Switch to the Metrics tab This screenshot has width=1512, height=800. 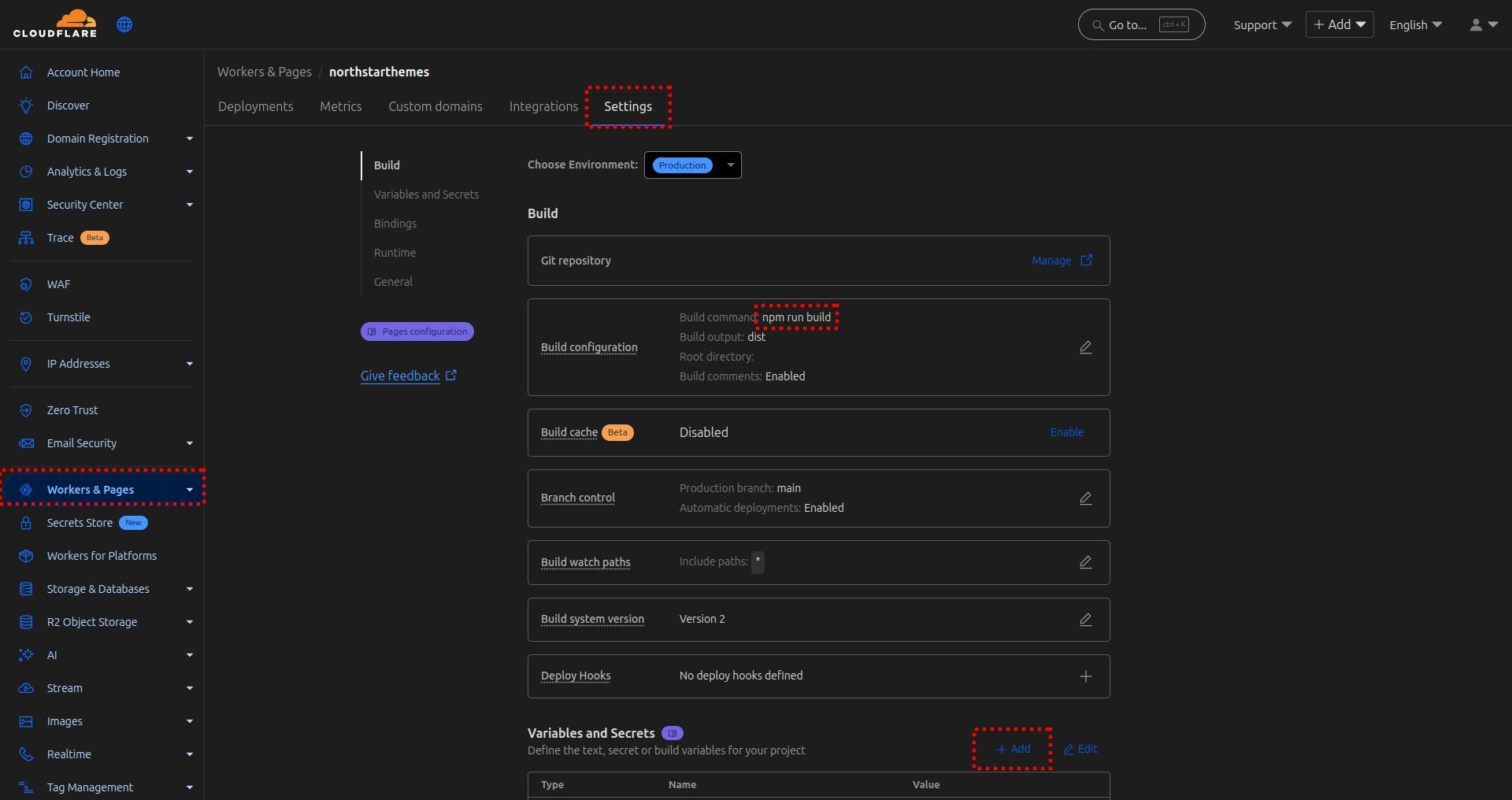(341, 106)
